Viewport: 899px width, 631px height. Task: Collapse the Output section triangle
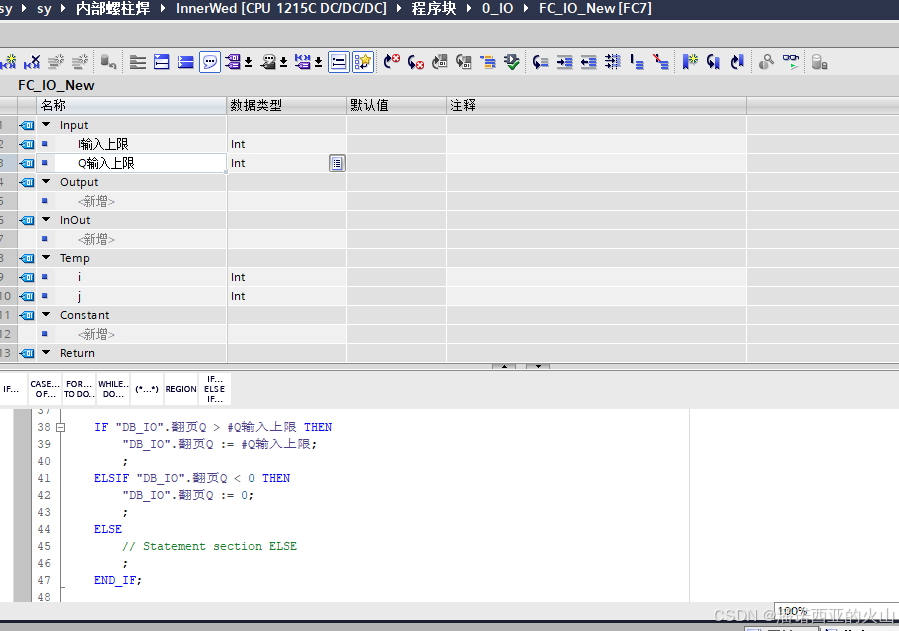point(46,182)
